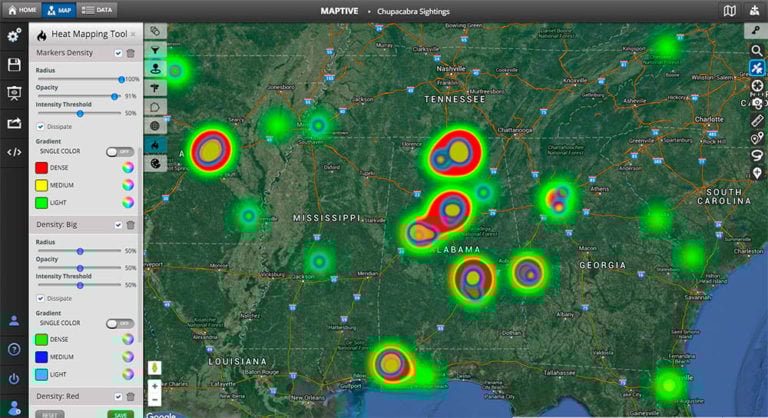Select the ruler distance measuring tool
This screenshot has width=768, height=418.
click(757, 121)
